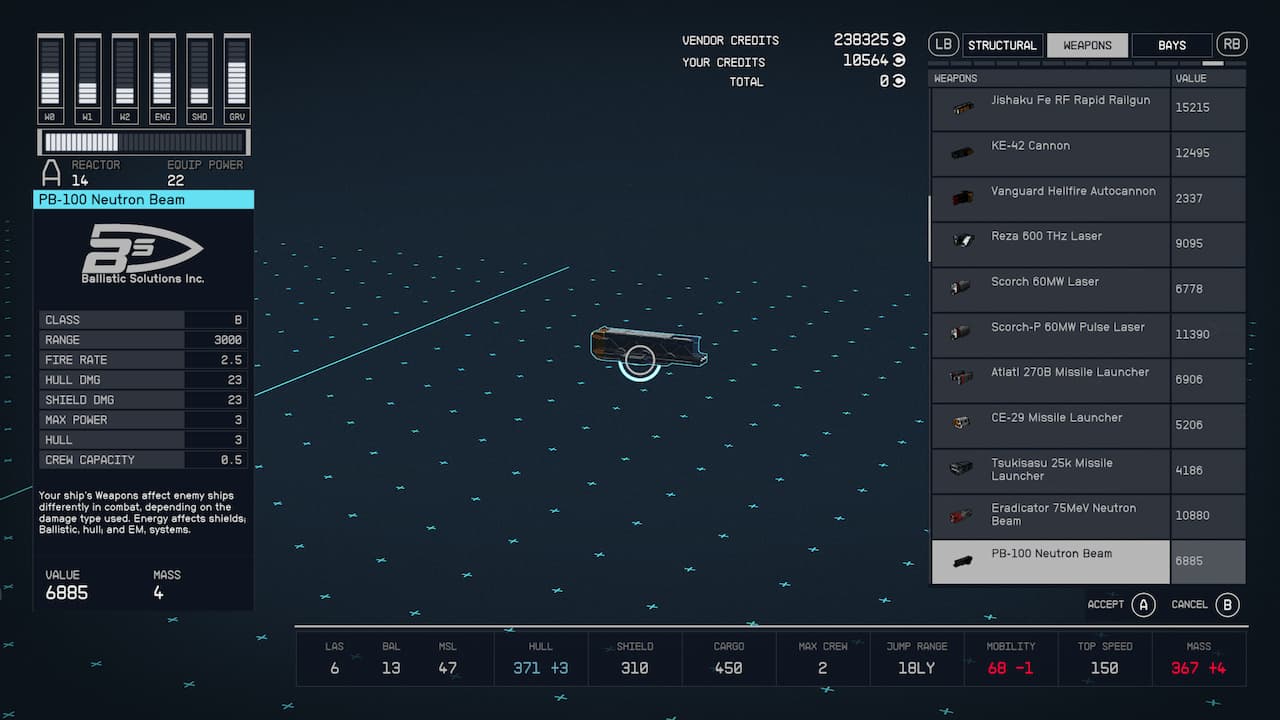Click the RB bumper button
Image resolution: width=1280 pixels, height=720 pixels.
[x=1231, y=45]
